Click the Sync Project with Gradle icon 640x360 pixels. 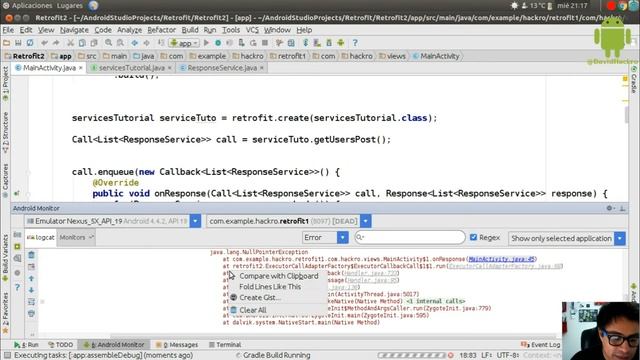pyautogui.click(x=305, y=43)
